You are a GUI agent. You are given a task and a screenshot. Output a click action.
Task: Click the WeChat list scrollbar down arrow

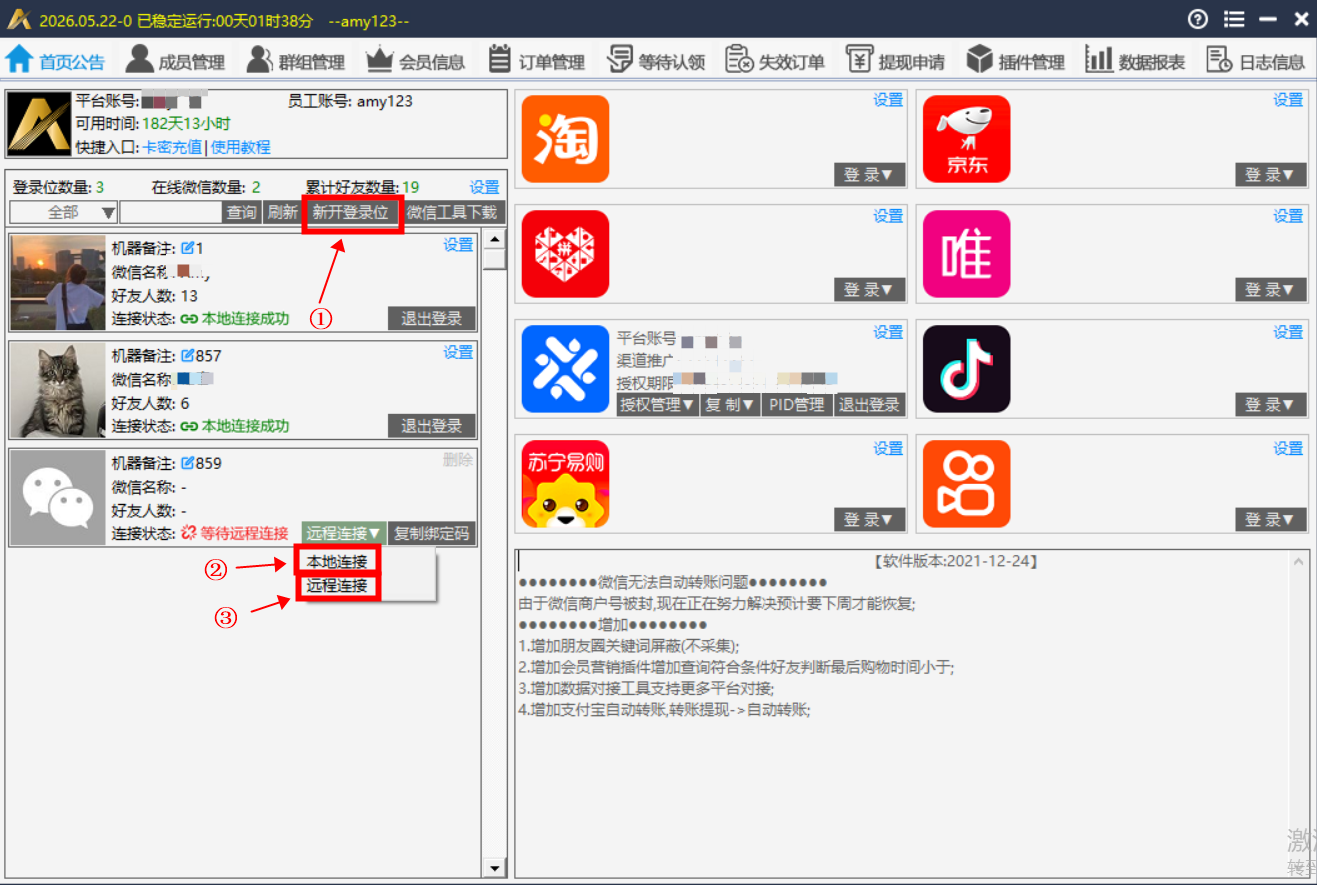[x=494, y=867]
